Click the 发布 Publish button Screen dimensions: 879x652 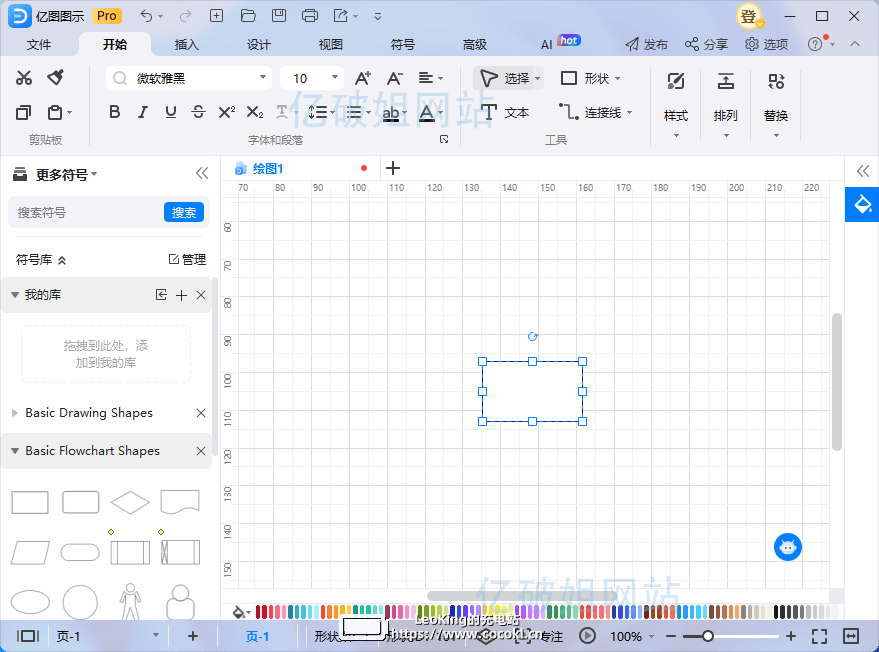click(647, 44)
